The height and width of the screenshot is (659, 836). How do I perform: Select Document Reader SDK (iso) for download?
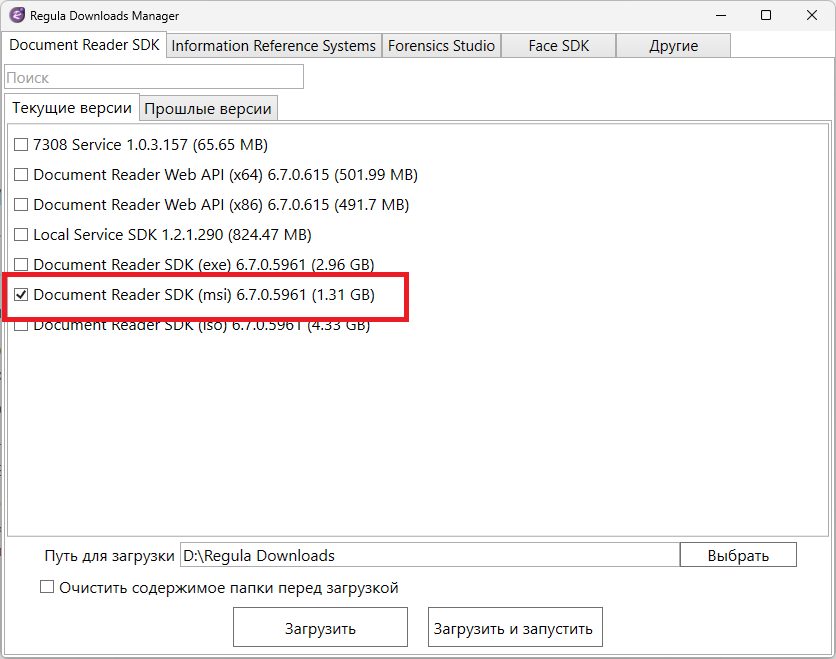pyautogui.click(x=20, y=324)
